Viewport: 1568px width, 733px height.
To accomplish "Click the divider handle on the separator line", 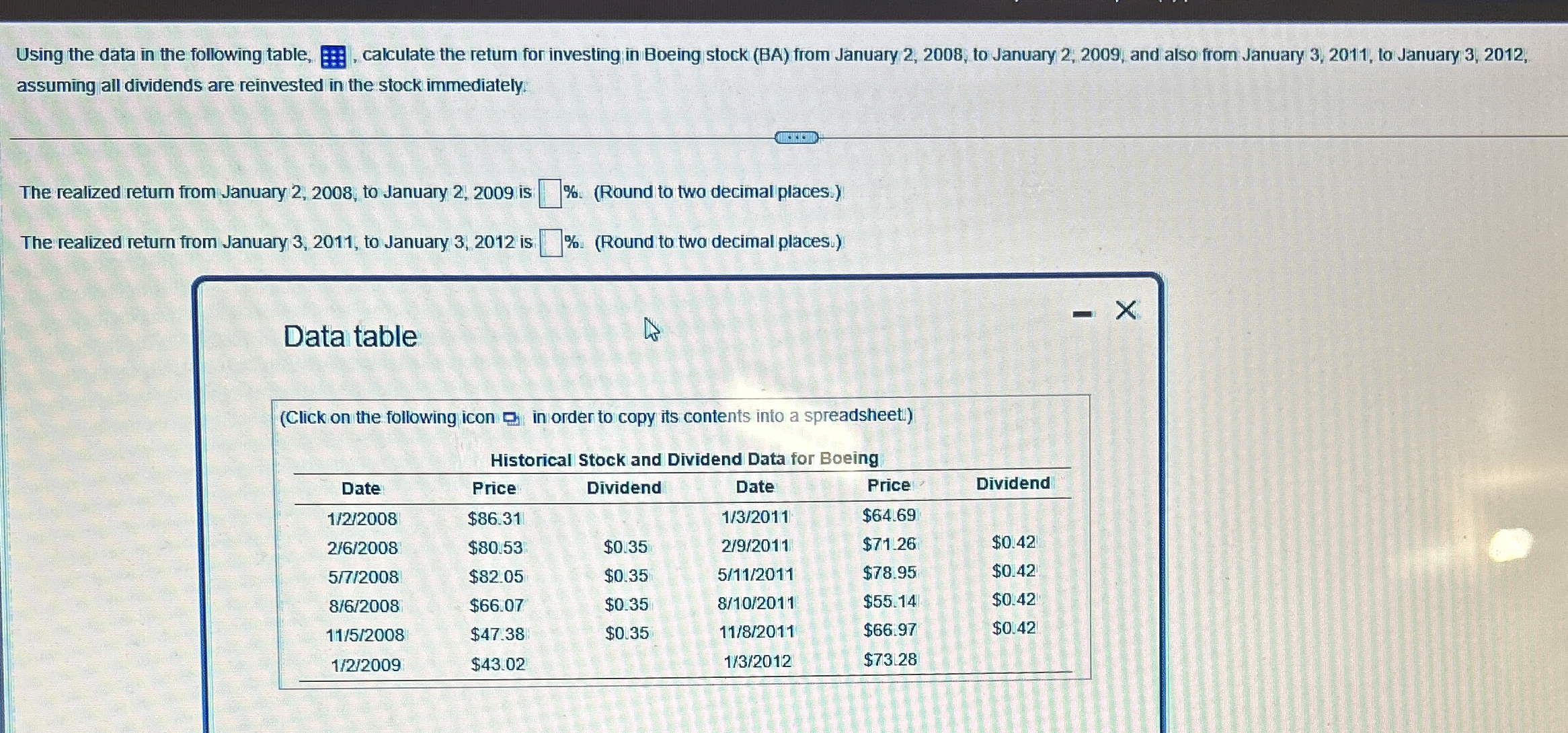I will [x=796, y=138].
